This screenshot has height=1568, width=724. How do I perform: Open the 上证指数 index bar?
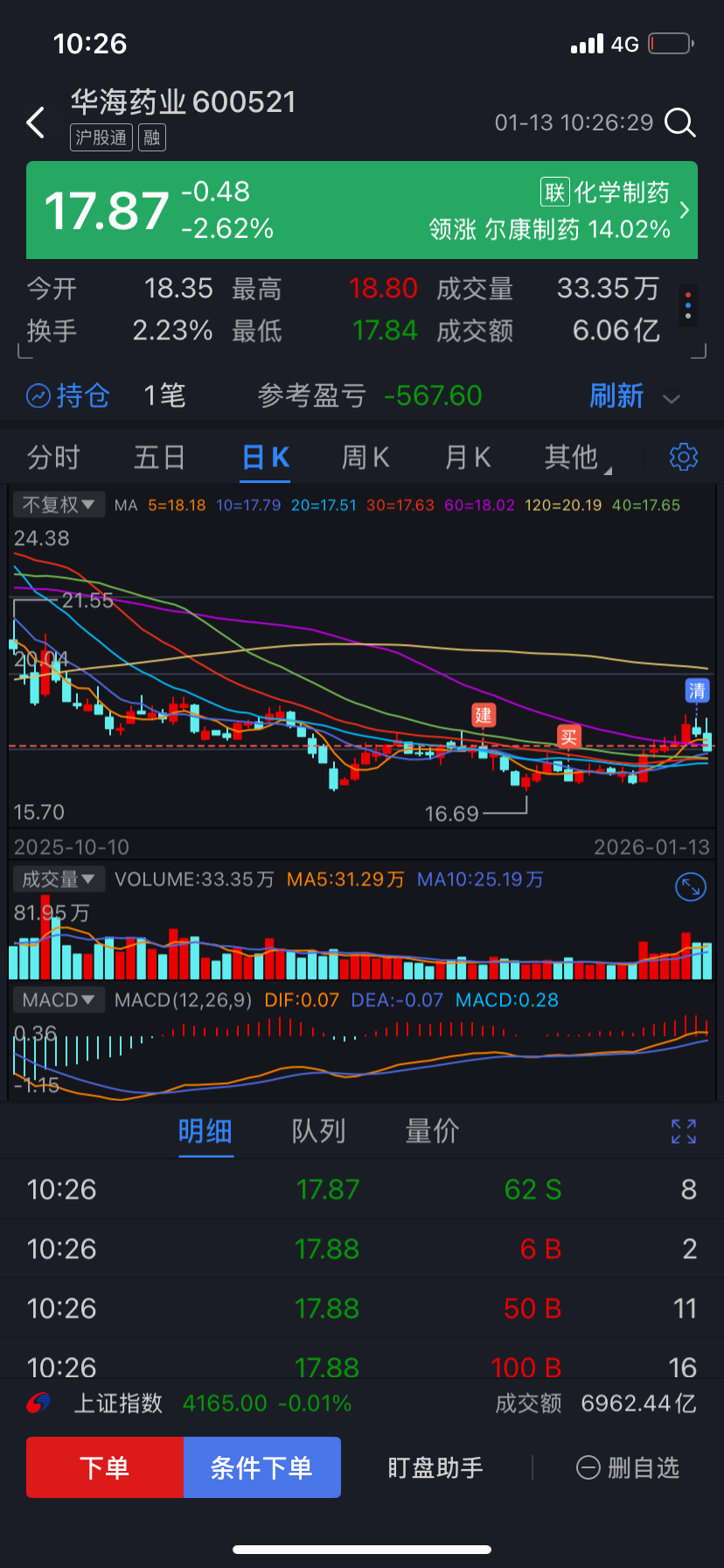click(x=362, y=1403)
